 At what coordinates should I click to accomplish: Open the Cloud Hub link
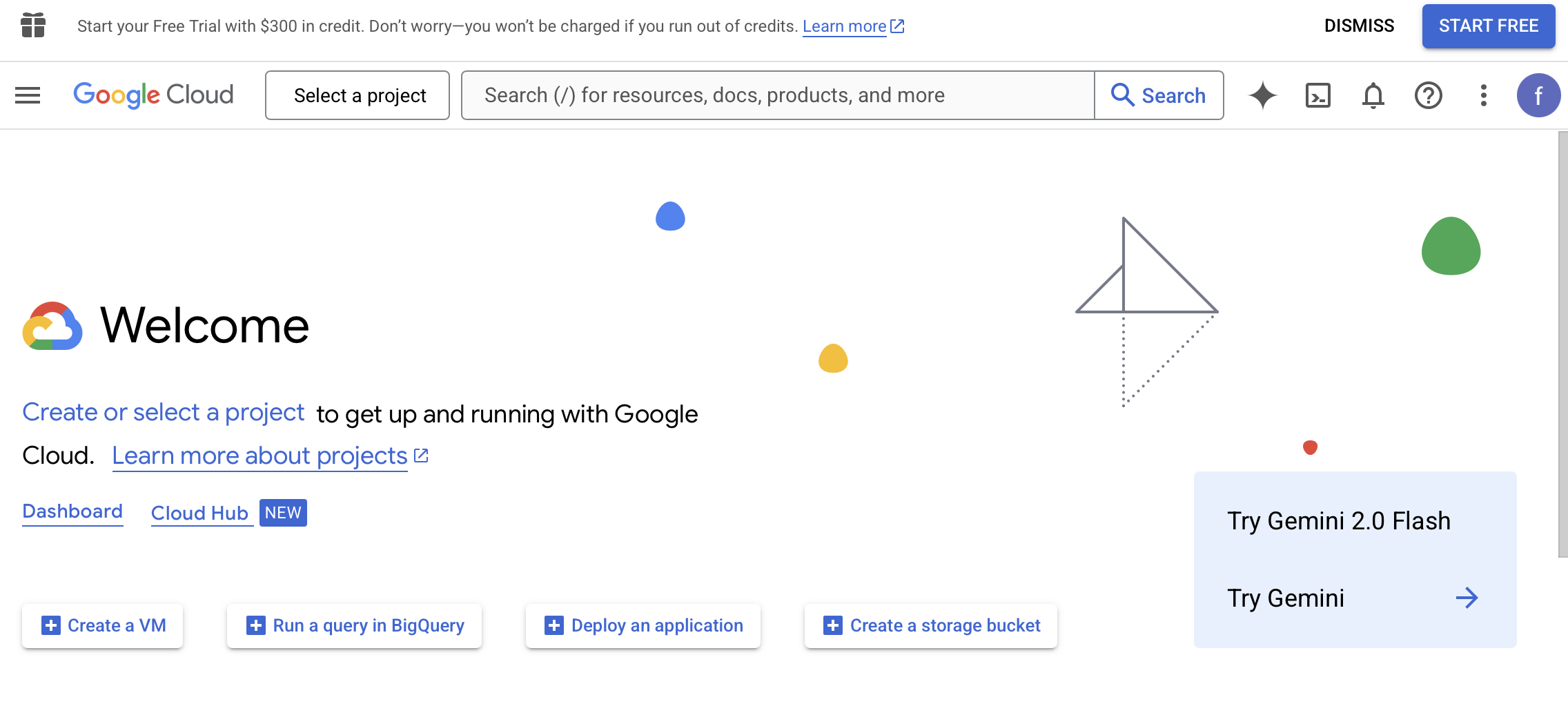199,513
